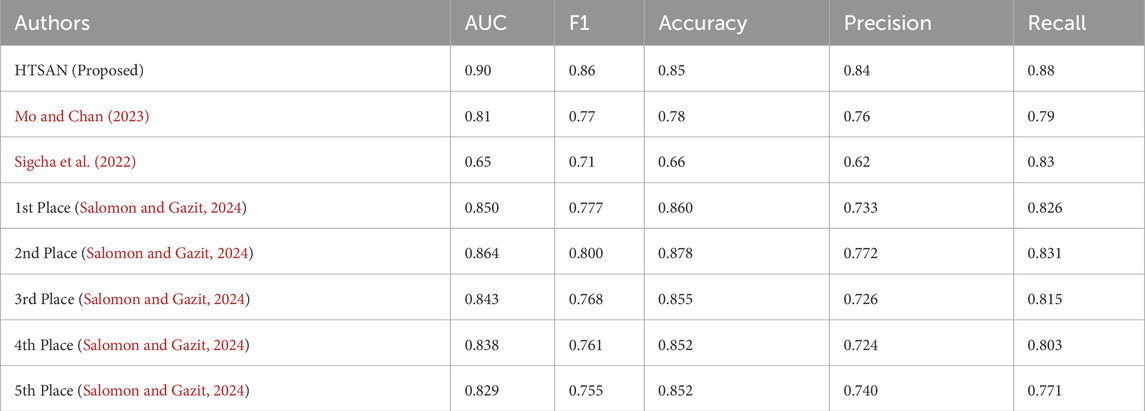Select the 2nd Place accuracy cell 0.878
Screen dimensions: 1145x411
(x=674, y=254)
